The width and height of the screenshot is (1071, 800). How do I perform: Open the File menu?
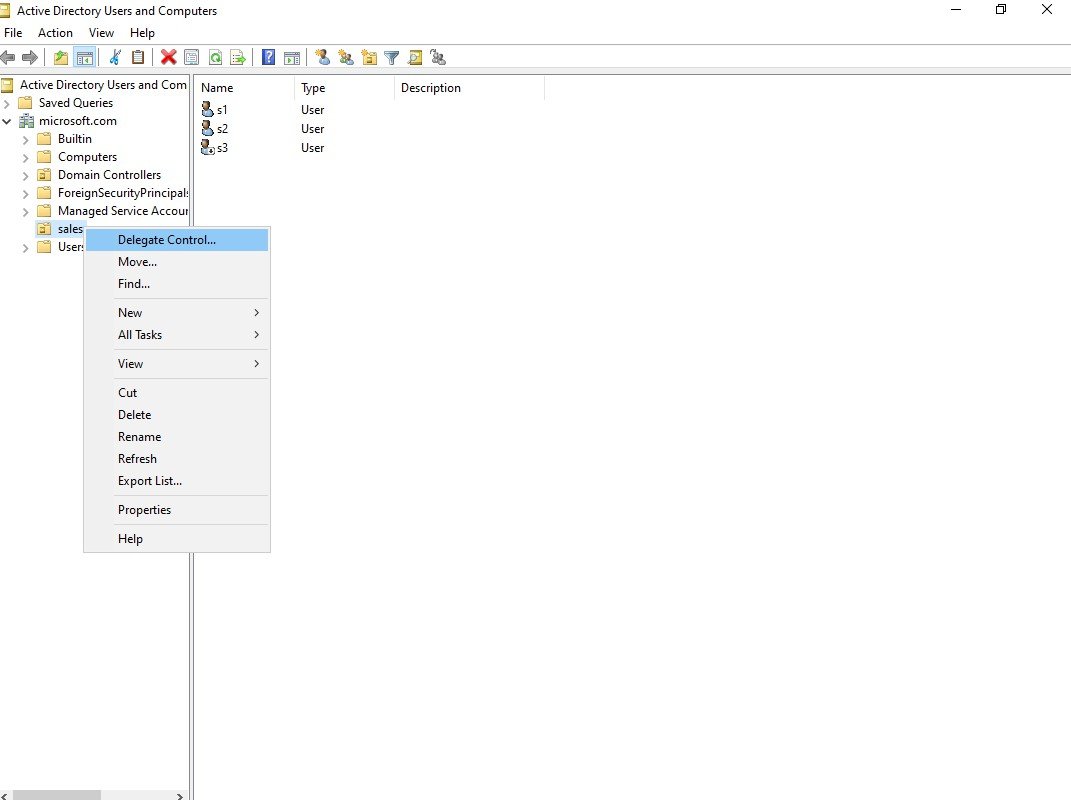click(x=13, y=33)
